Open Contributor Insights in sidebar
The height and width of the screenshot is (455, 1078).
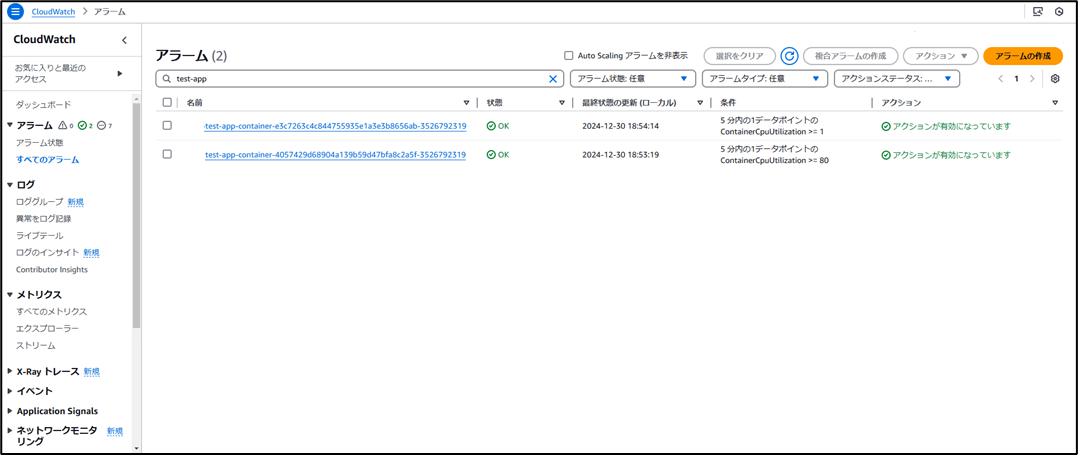tap(52, 269)
